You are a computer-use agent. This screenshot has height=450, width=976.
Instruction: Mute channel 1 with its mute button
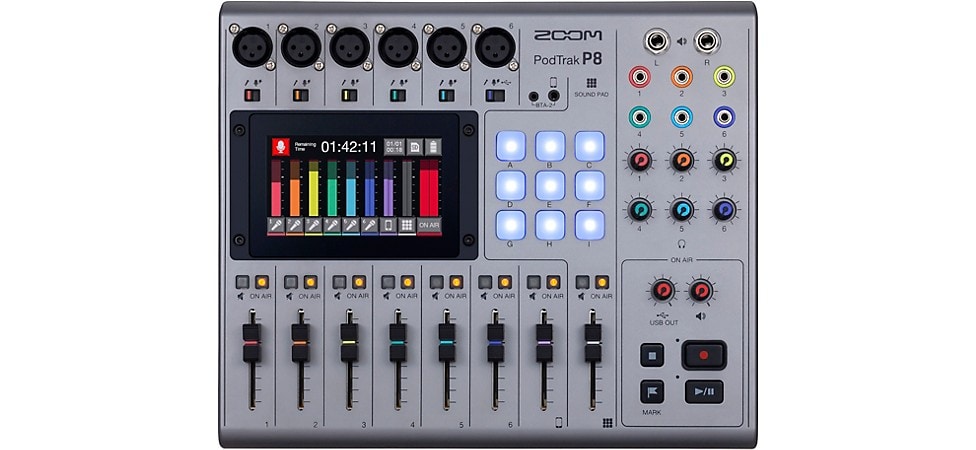click(242, 282)
